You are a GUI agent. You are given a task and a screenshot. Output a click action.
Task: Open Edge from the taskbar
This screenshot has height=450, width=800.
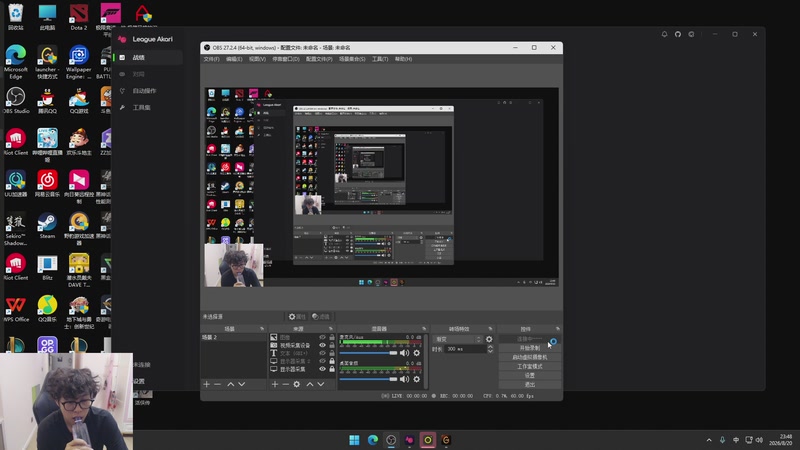tap(372, 440)
